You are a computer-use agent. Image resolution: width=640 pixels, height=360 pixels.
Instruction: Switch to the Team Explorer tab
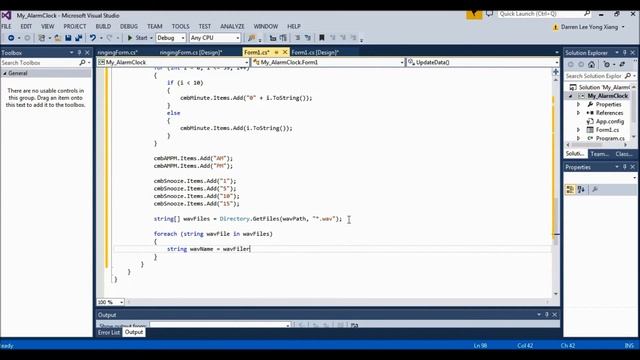click(600, 154)
